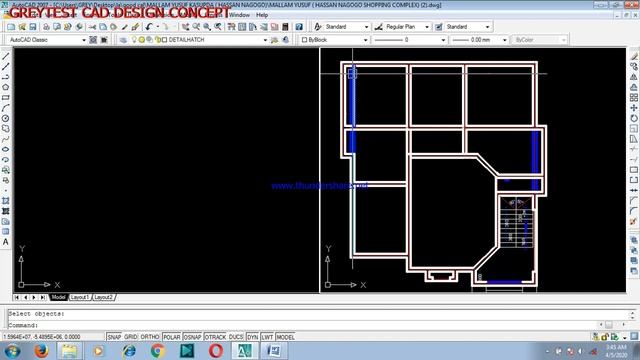The image size is (640, 360).
Task: Select the Arc draw tool
Action: coord(6,108)
